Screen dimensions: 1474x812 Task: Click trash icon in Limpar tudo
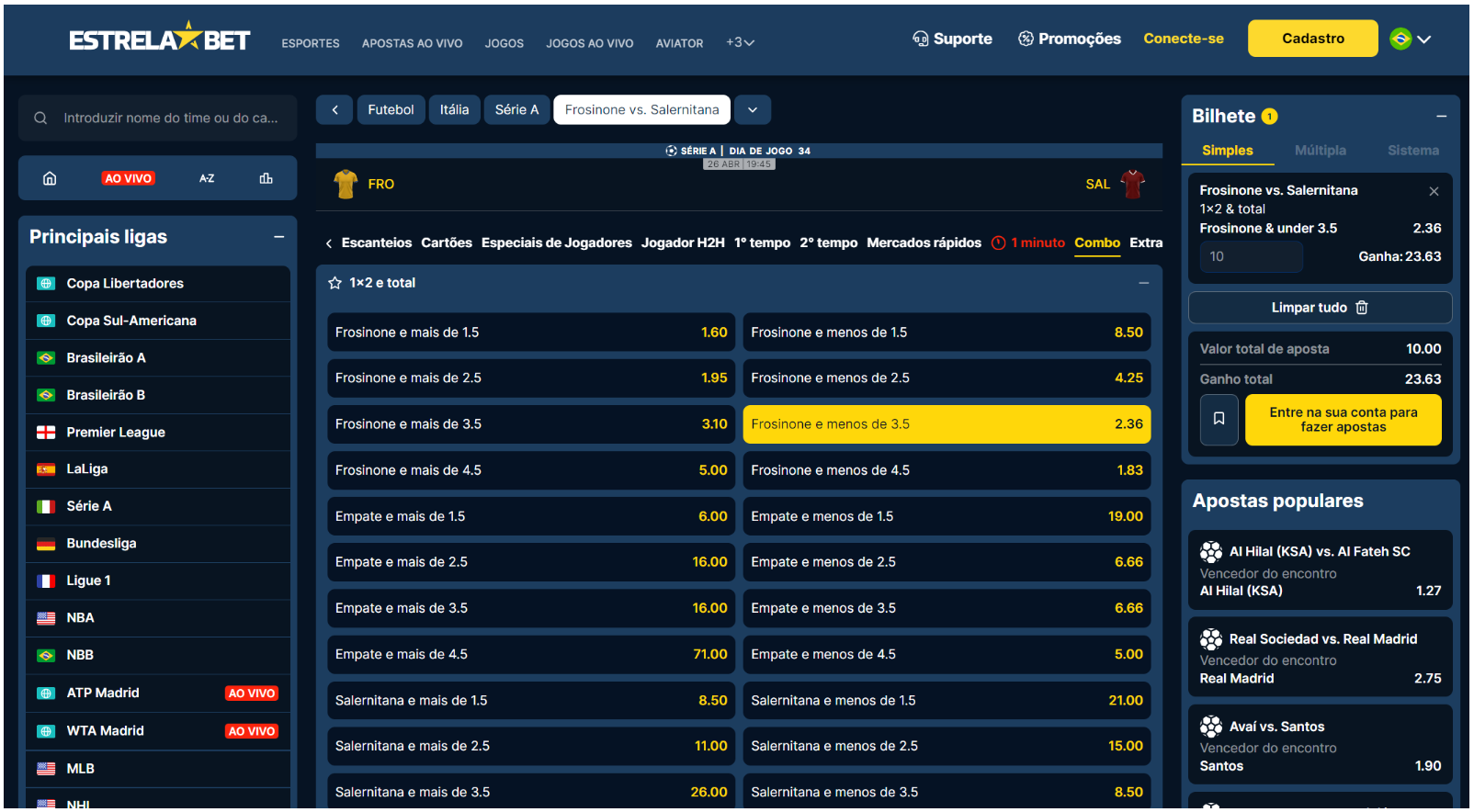pyautogui.click(x=1362, y=308)
